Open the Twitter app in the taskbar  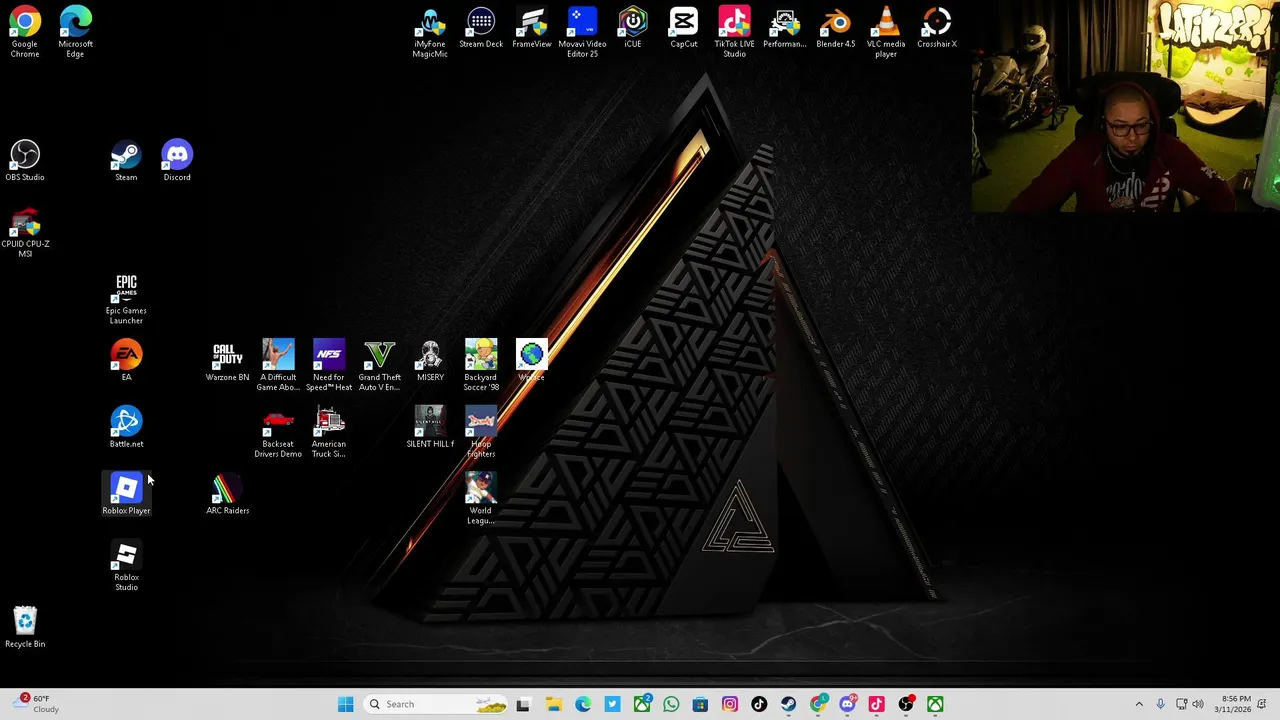tap(612, 704)
